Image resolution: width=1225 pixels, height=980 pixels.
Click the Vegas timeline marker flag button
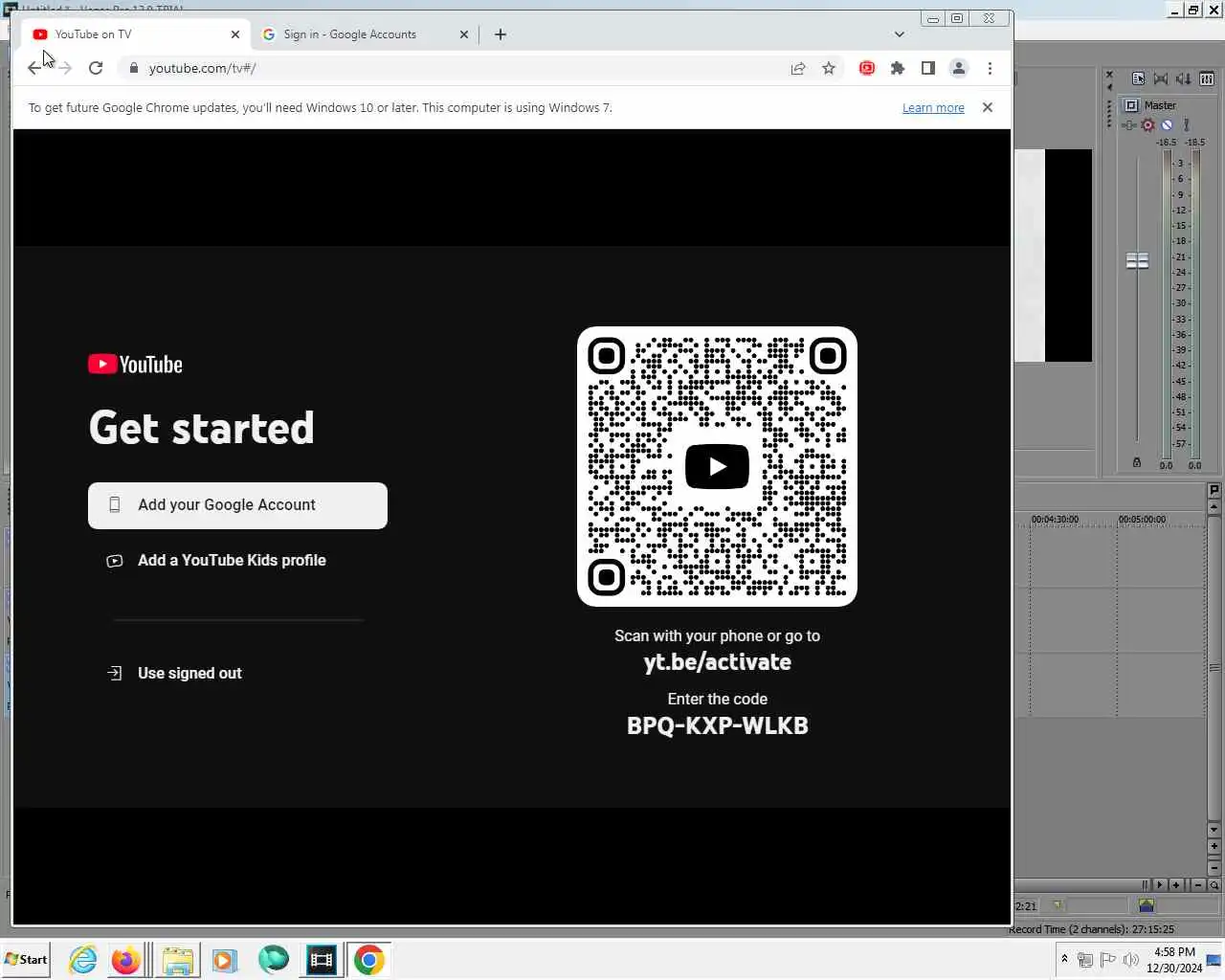pyautogui.click(x=1214, y=490)
